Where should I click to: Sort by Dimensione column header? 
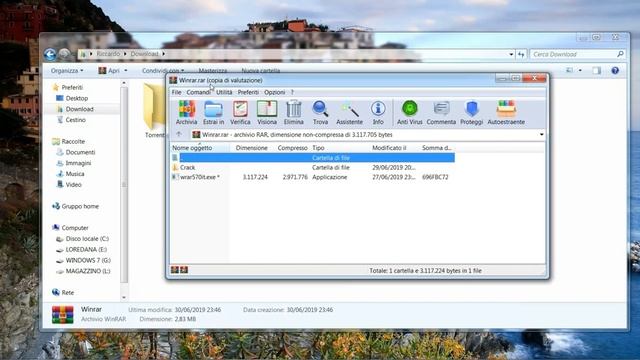(251, 148)
